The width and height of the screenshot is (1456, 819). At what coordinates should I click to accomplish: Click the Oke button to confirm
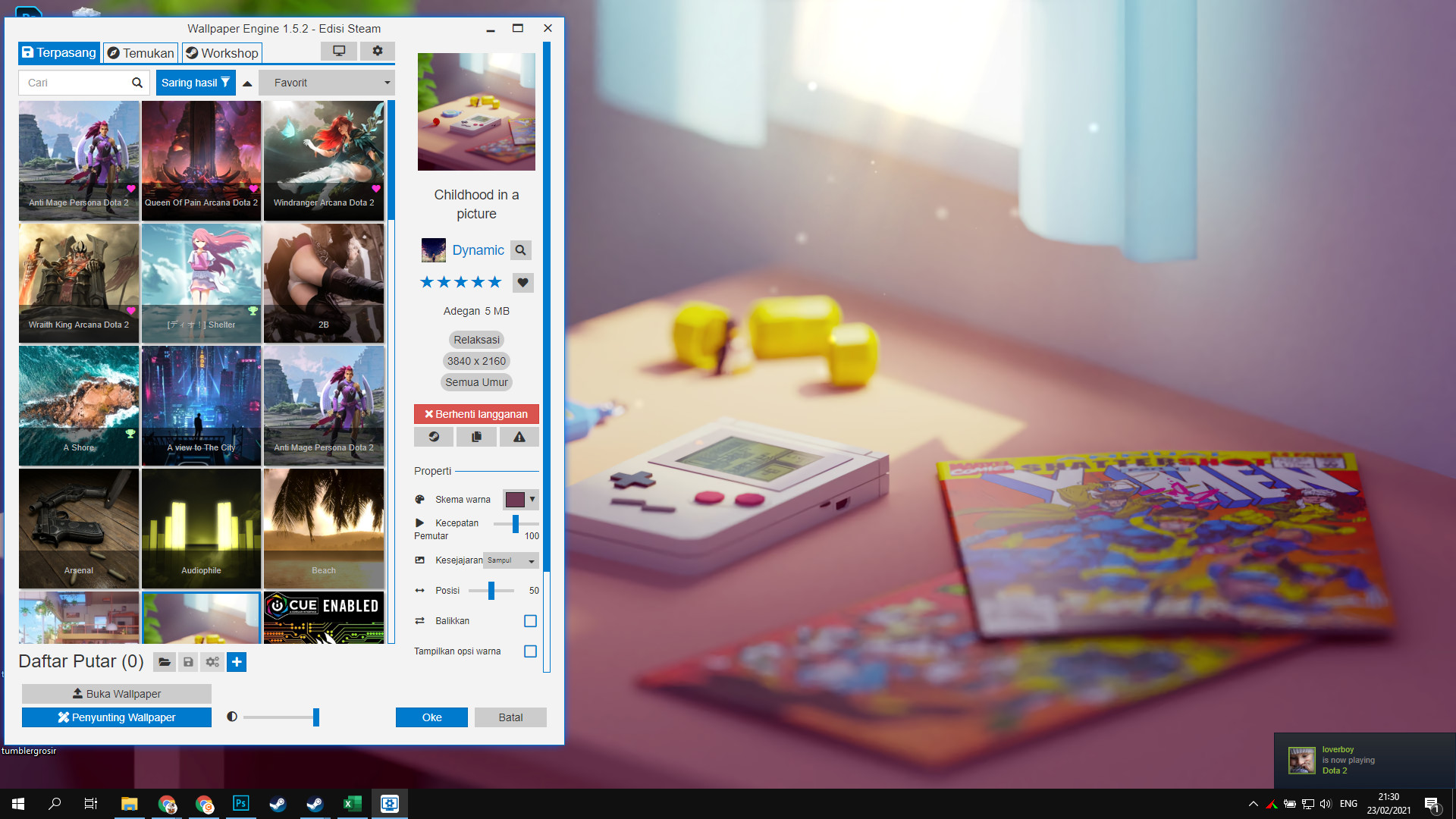[x=431, y=717]
